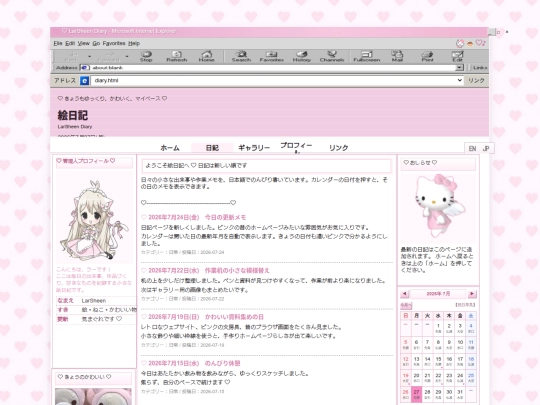This screenshot has width=540, height=405.
Task: Open the のんびり休憩 diary entry
Action: click(222, 363)
